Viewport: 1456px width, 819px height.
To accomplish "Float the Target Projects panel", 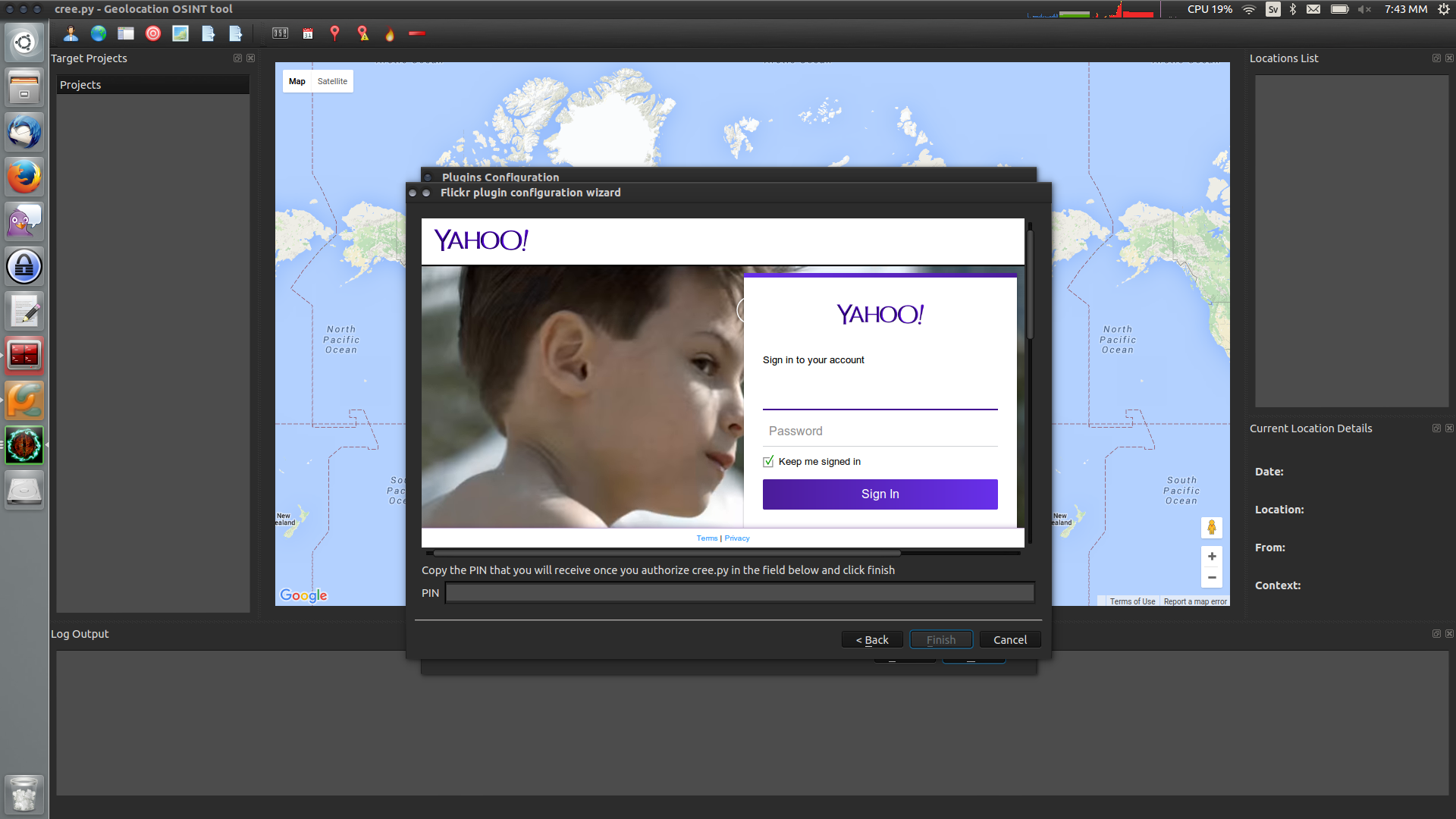I will tap(237, 58).
